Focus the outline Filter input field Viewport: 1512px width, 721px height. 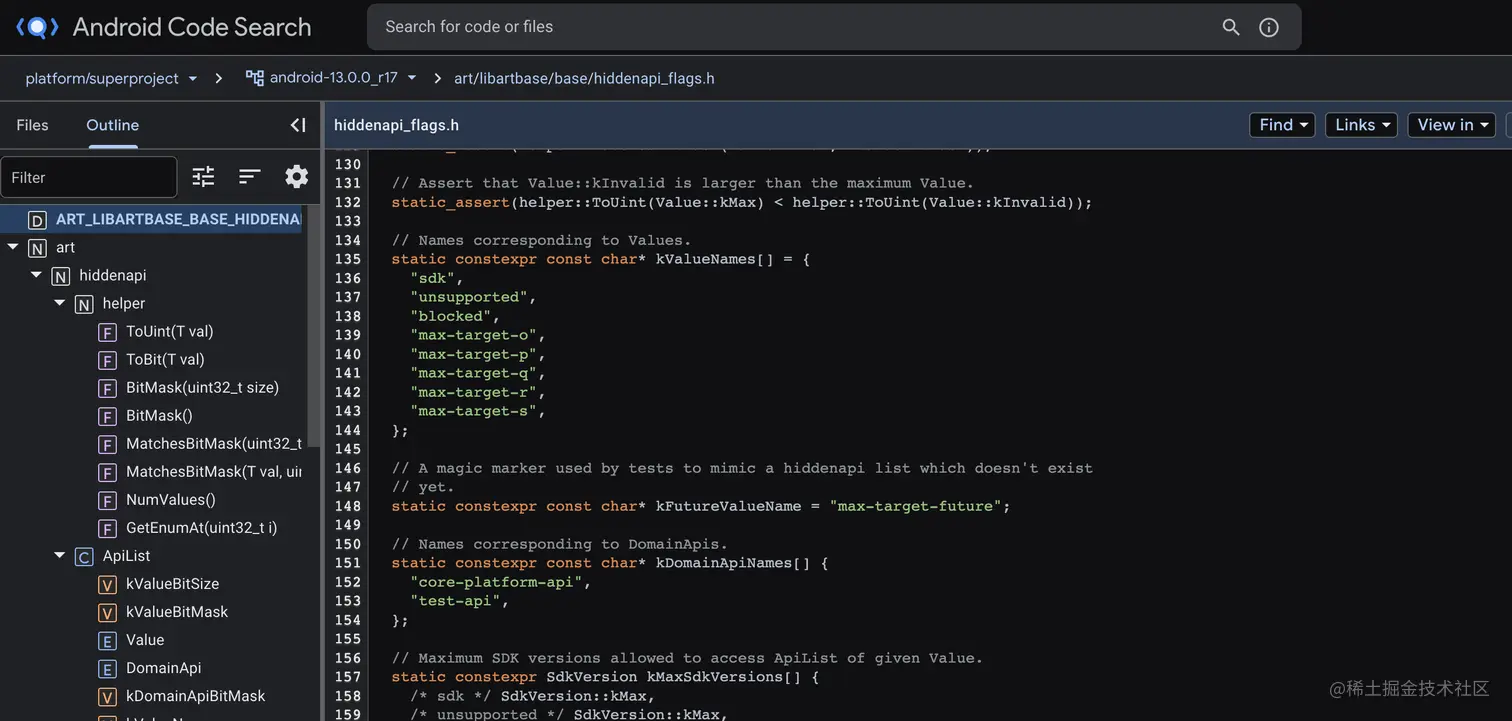[89, 177]
